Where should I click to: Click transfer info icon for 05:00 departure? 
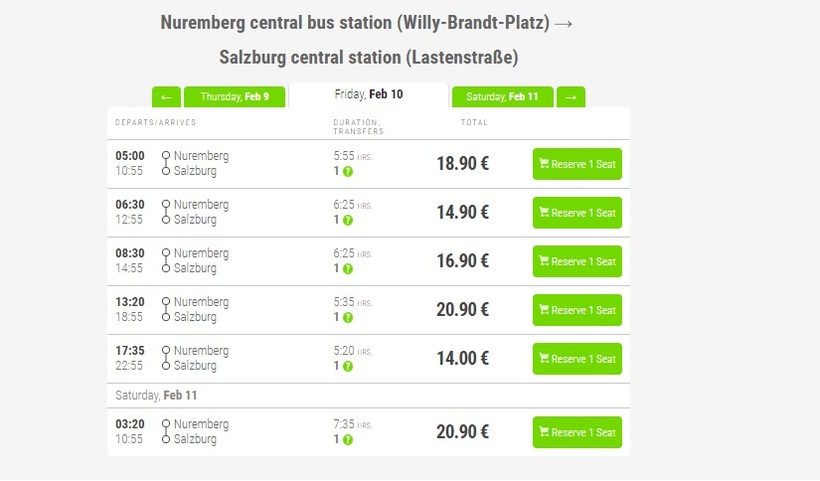coord(348,172)
